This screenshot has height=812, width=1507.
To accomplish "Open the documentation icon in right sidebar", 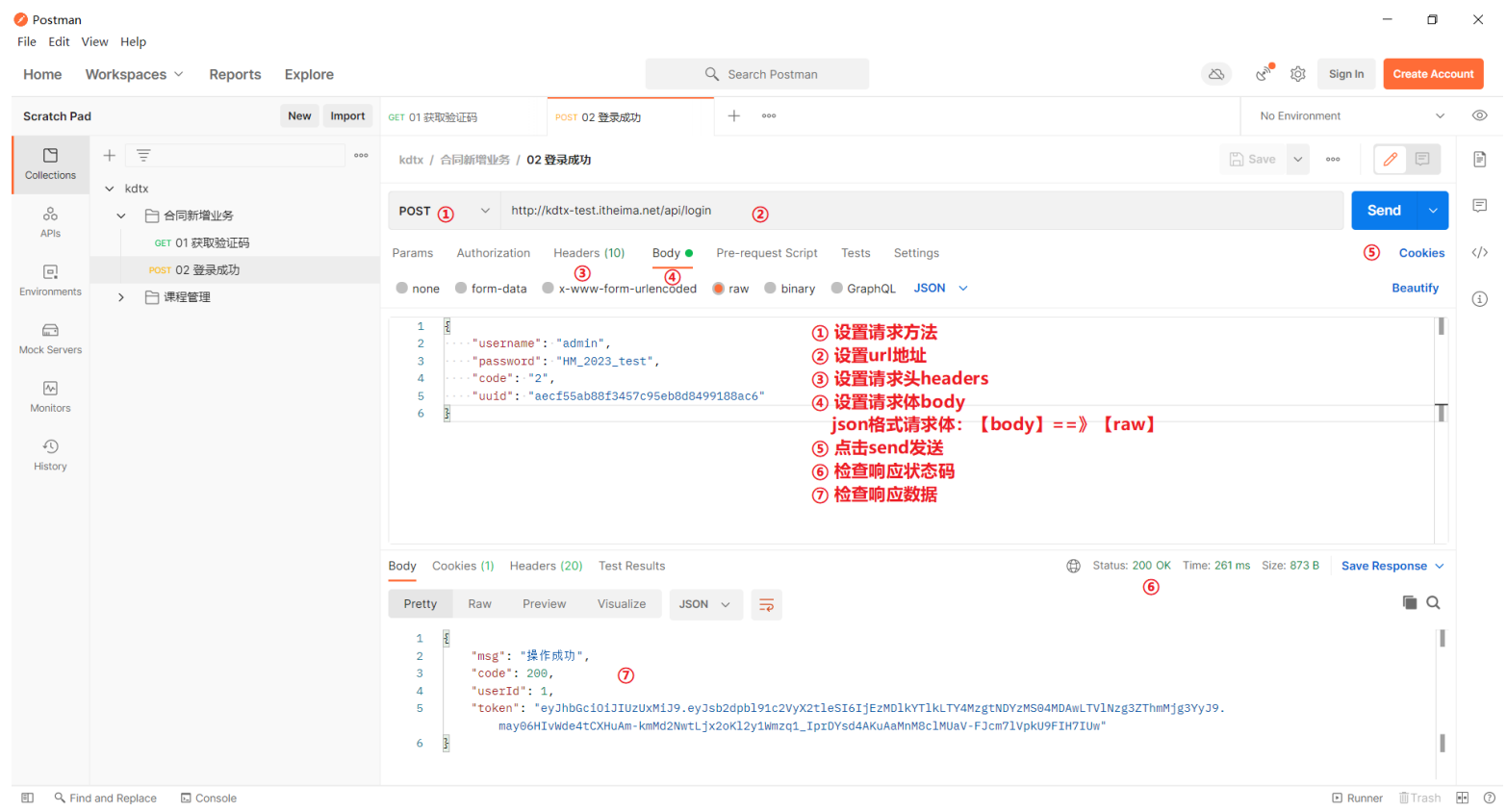I will coord(1480,159).
